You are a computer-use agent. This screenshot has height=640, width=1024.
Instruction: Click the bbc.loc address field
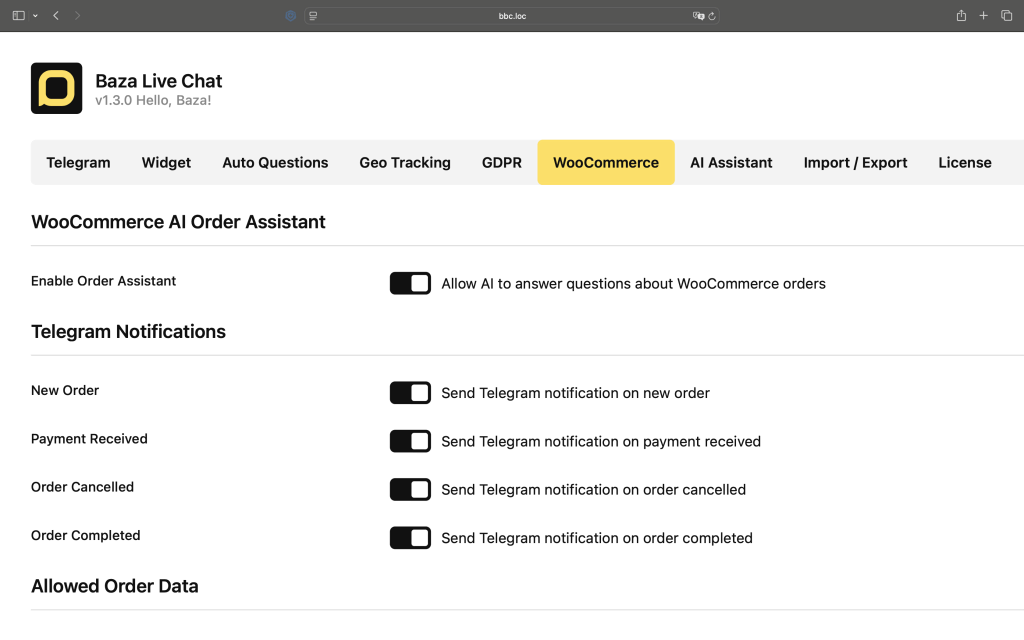pyautogui.click(x=512, y=16)
